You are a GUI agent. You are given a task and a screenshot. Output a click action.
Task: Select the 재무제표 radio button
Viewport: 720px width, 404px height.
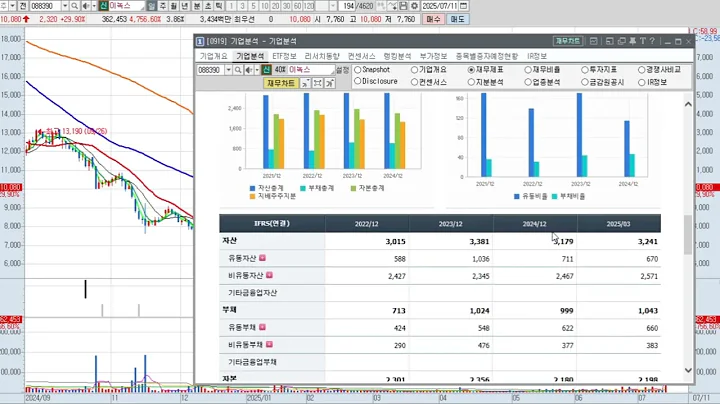click(471, 70)
